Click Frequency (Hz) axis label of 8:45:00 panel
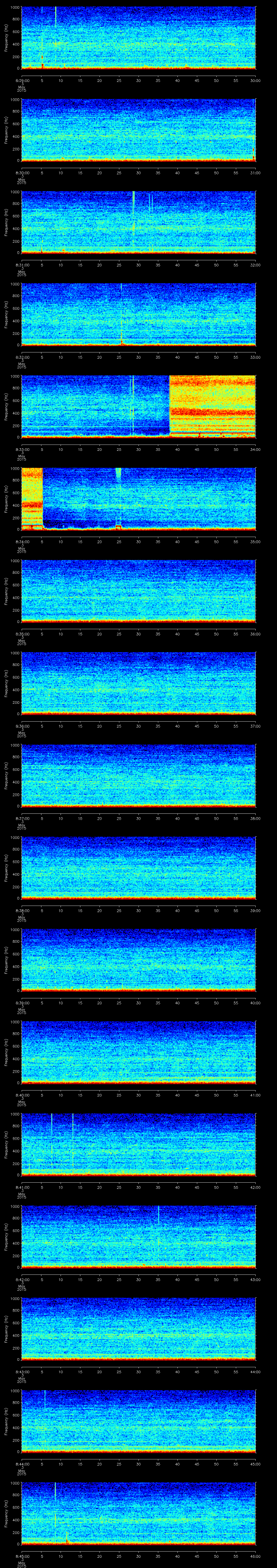Viewport: 277px width, 1568px height. tap(6, 1513)
